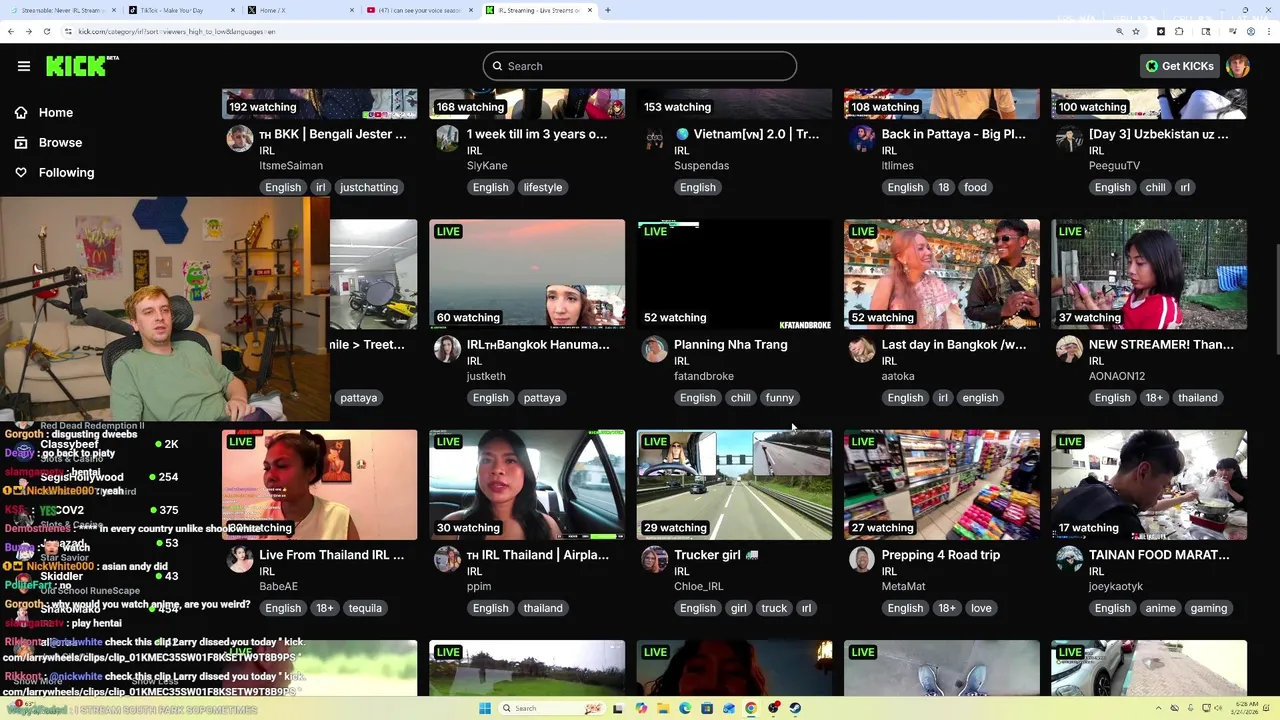Open joeykaotyk channel avatar
The width and height of the screenshot is (1280, 720).
pyautogui.click(x=1069, y=559)
